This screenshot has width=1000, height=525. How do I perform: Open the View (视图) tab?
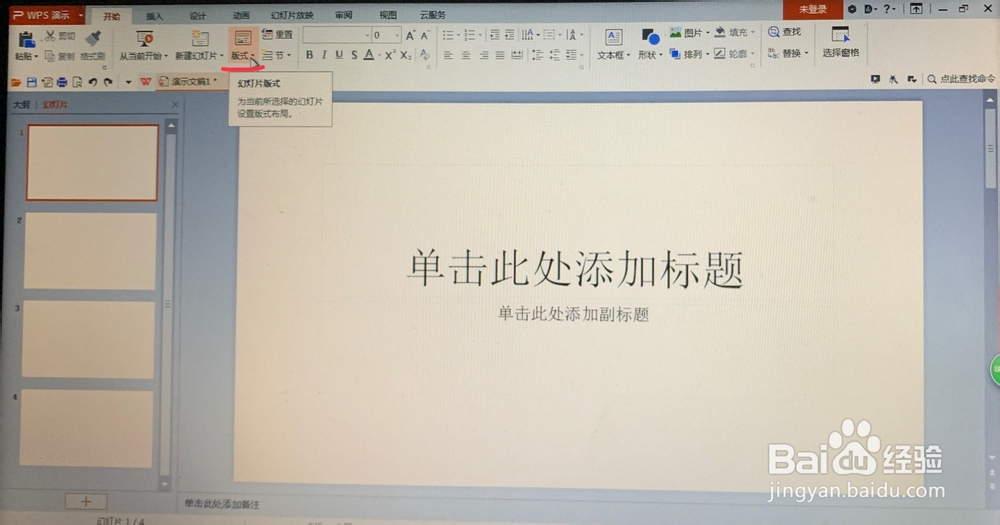[388, 15]
